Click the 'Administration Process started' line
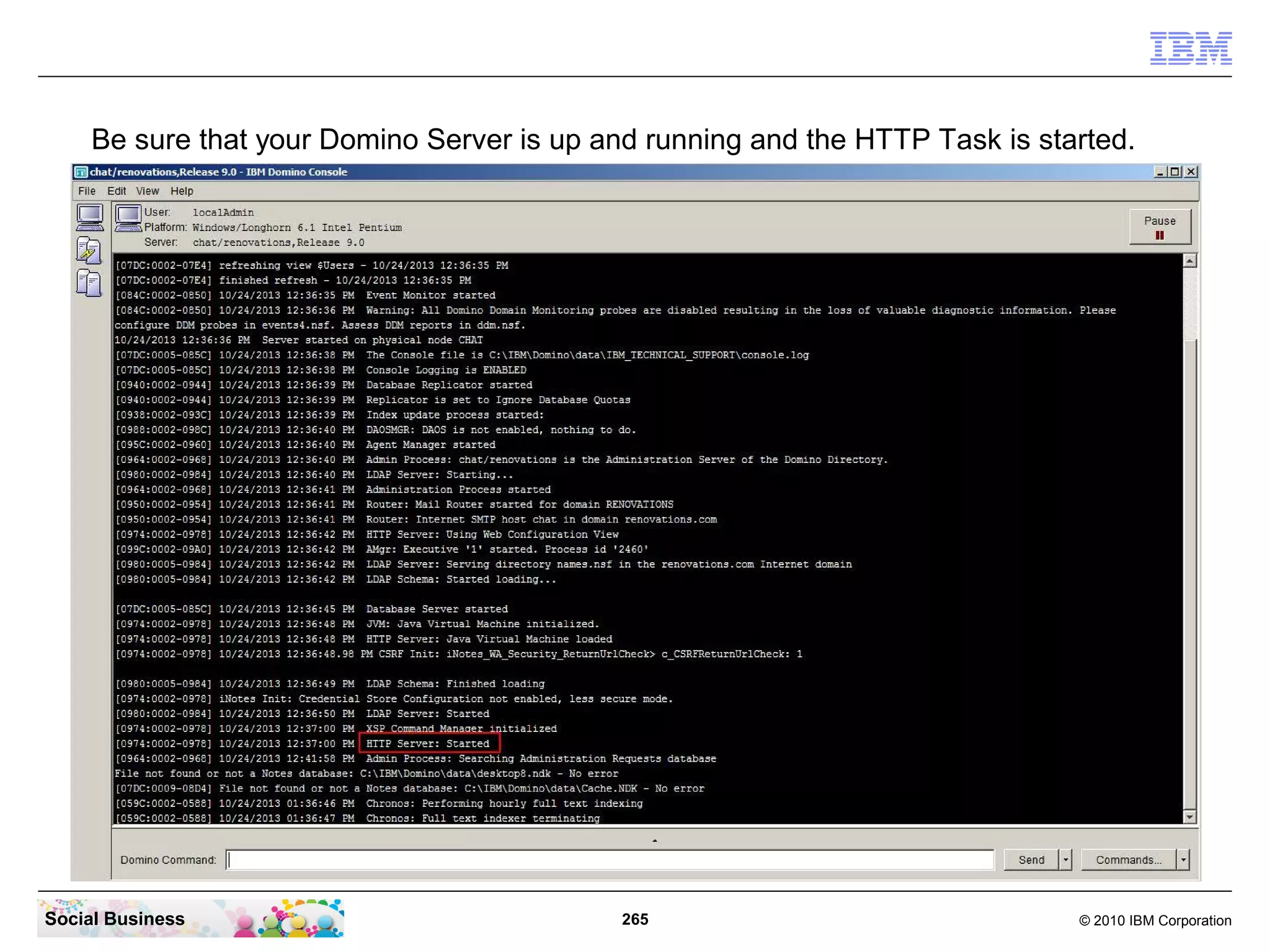Screen dimensions: 1270x952 (x=458, y=490)
